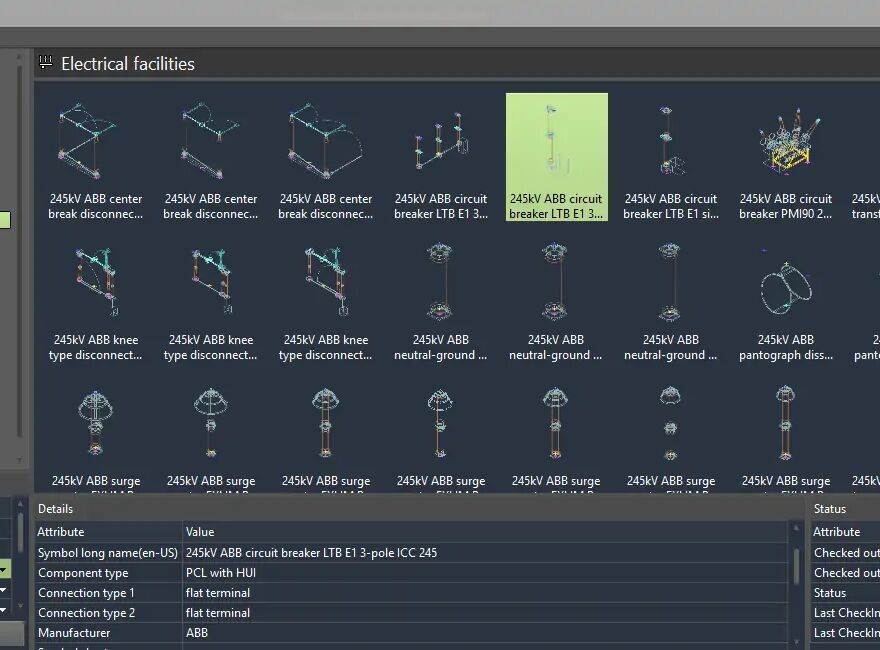Select the 245kV ABB circuit breaker PMI90 symbol
The image size is (880, 650).
click(785, 157)
